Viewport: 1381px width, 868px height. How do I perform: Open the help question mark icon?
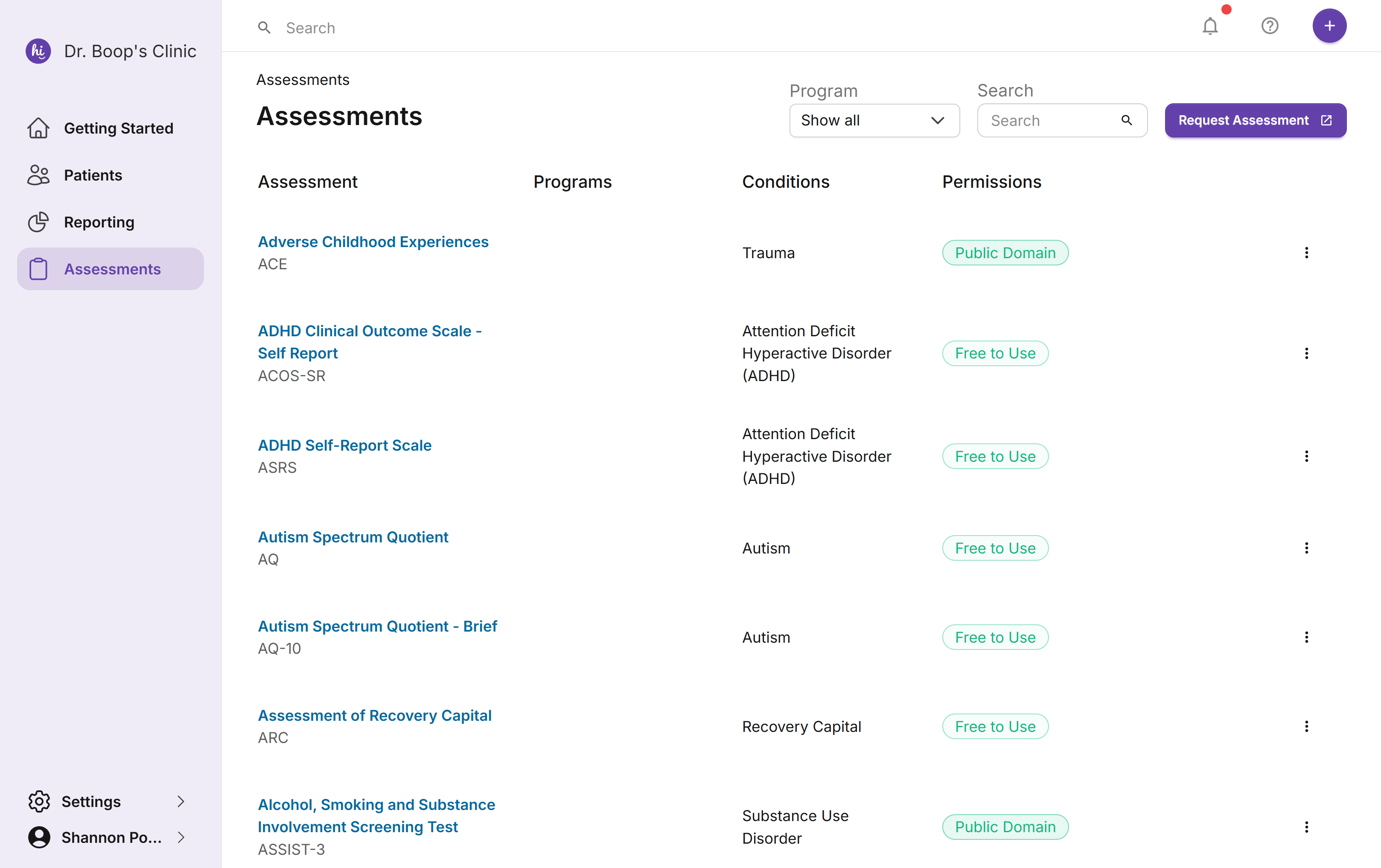point(1270,26)
